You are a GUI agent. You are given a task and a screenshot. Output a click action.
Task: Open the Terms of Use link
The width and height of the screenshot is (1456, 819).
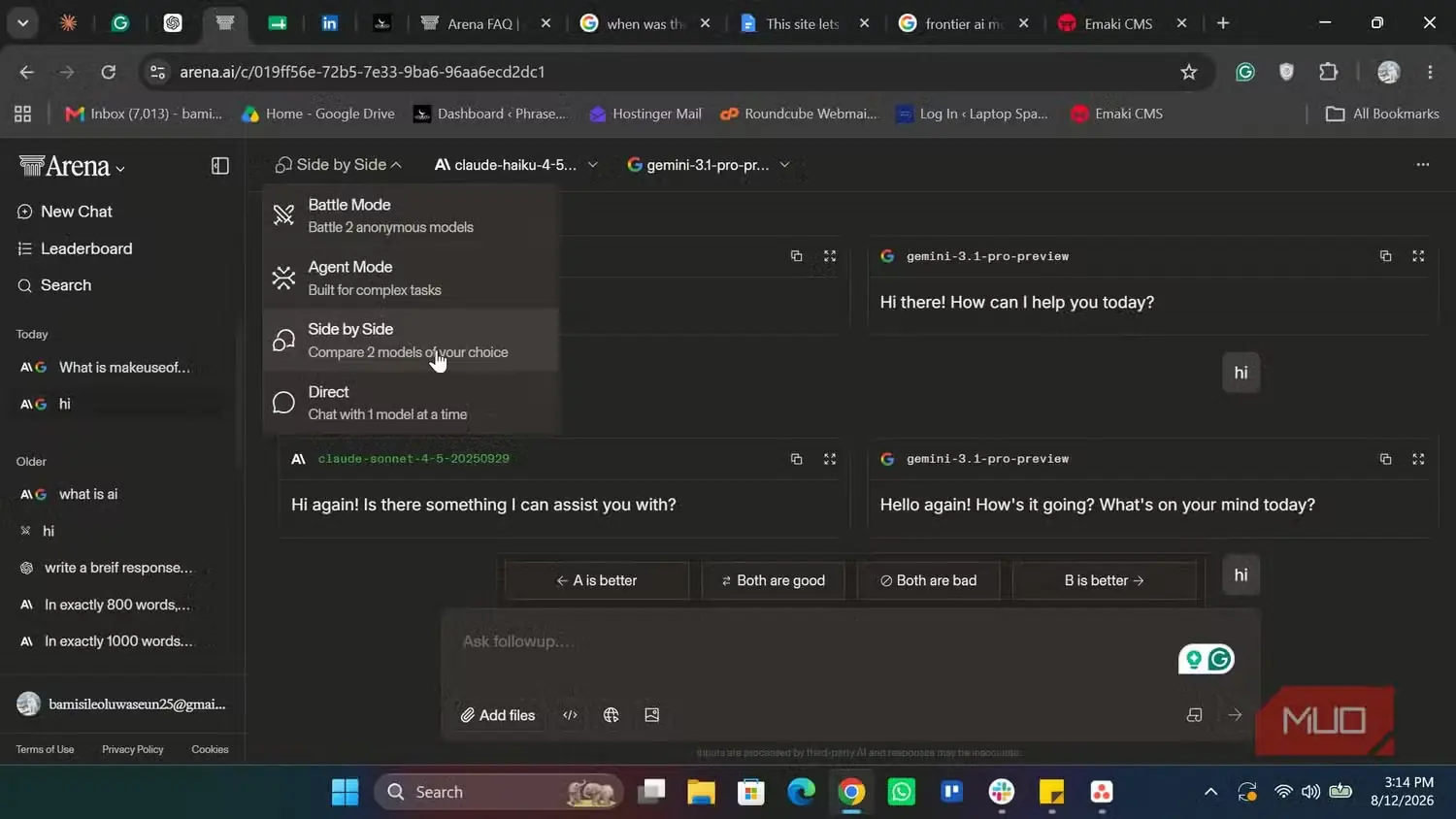tap(45, 749)
